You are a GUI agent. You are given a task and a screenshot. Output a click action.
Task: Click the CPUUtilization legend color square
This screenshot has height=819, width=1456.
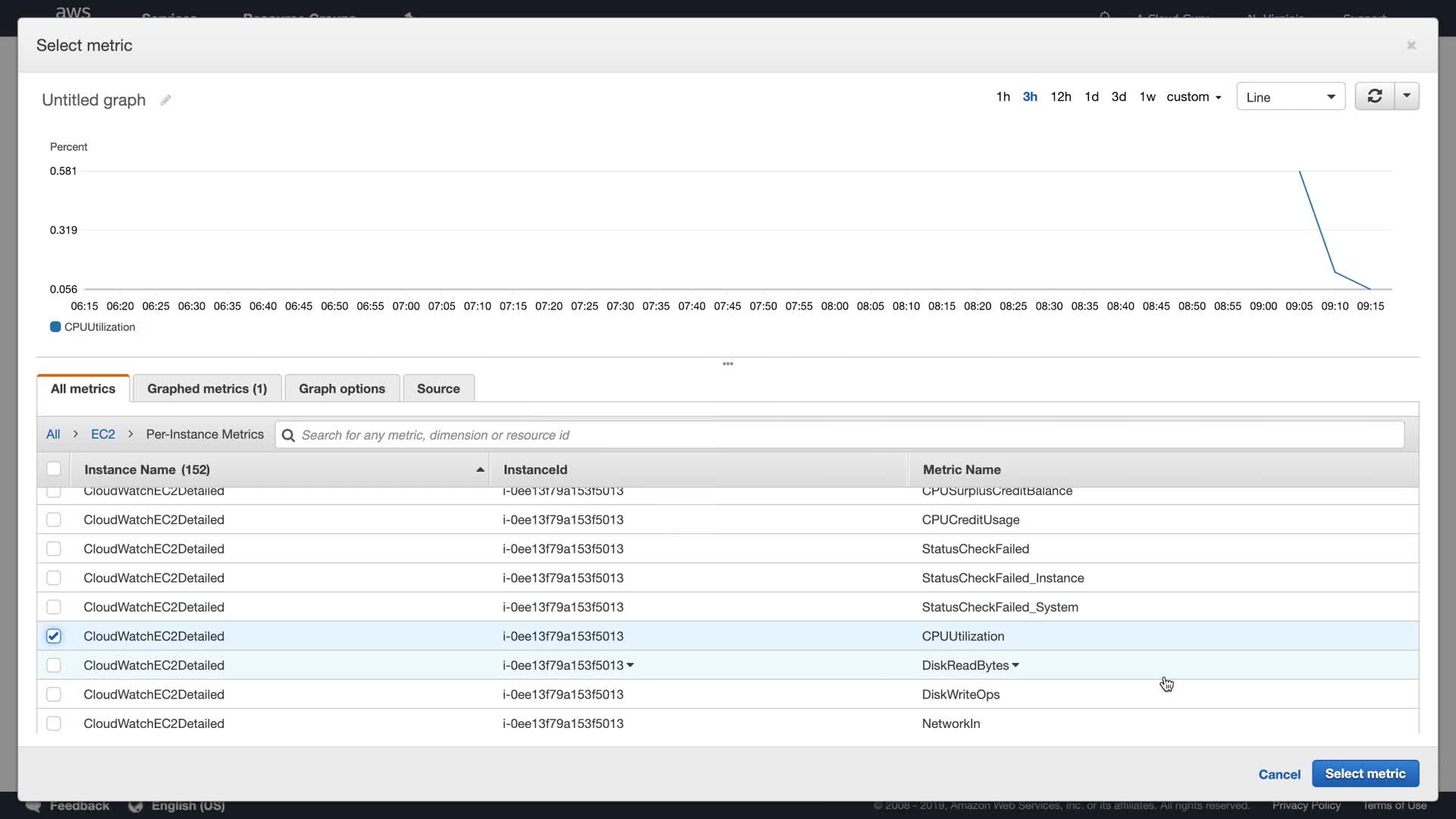pos(55,327)
